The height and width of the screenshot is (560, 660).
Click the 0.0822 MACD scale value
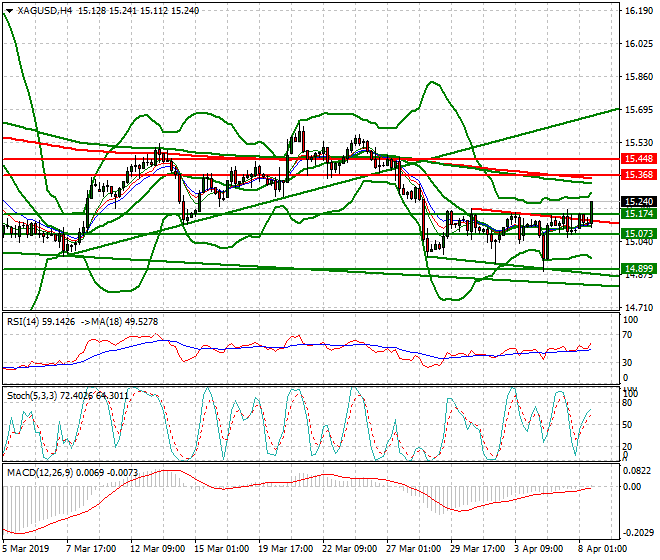[635, 471]
